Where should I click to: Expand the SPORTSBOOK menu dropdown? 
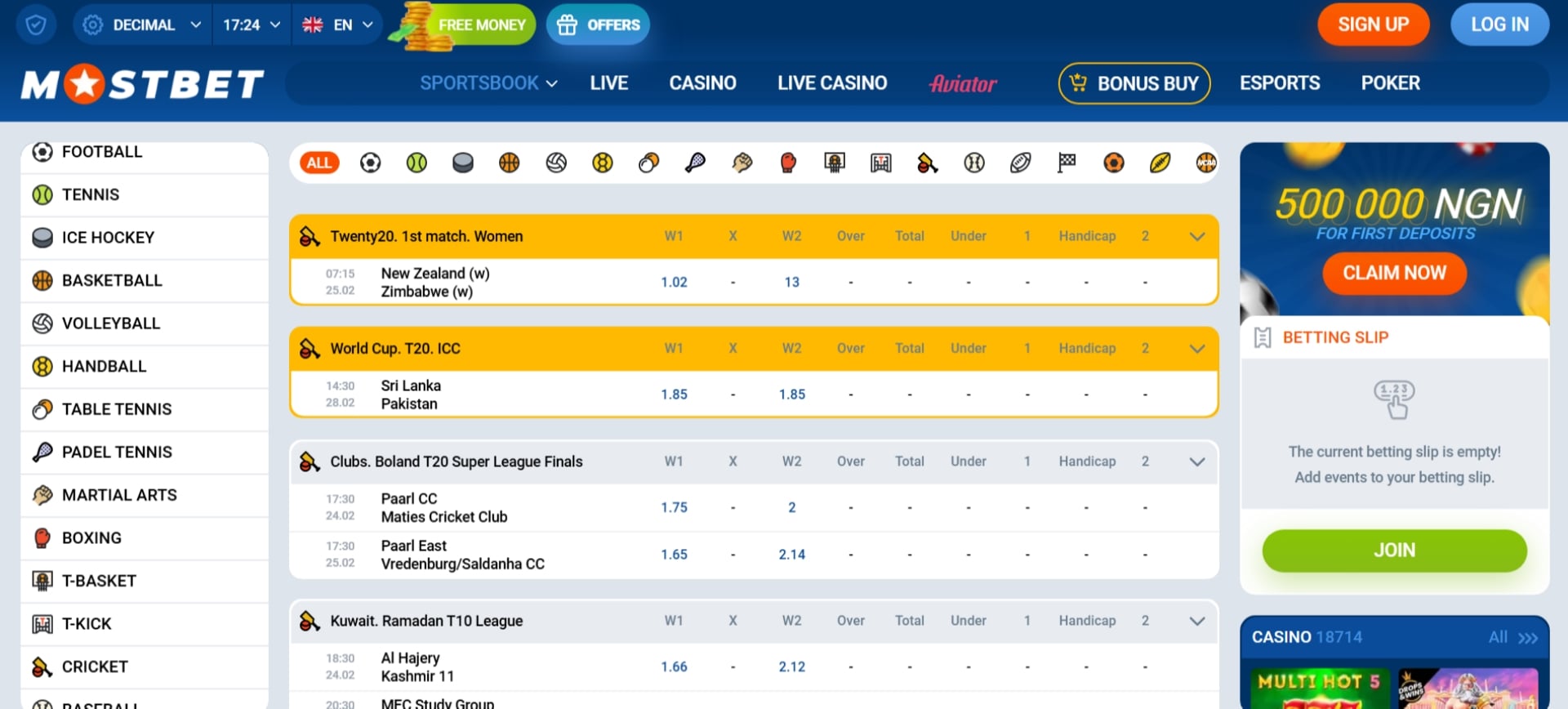488,83
